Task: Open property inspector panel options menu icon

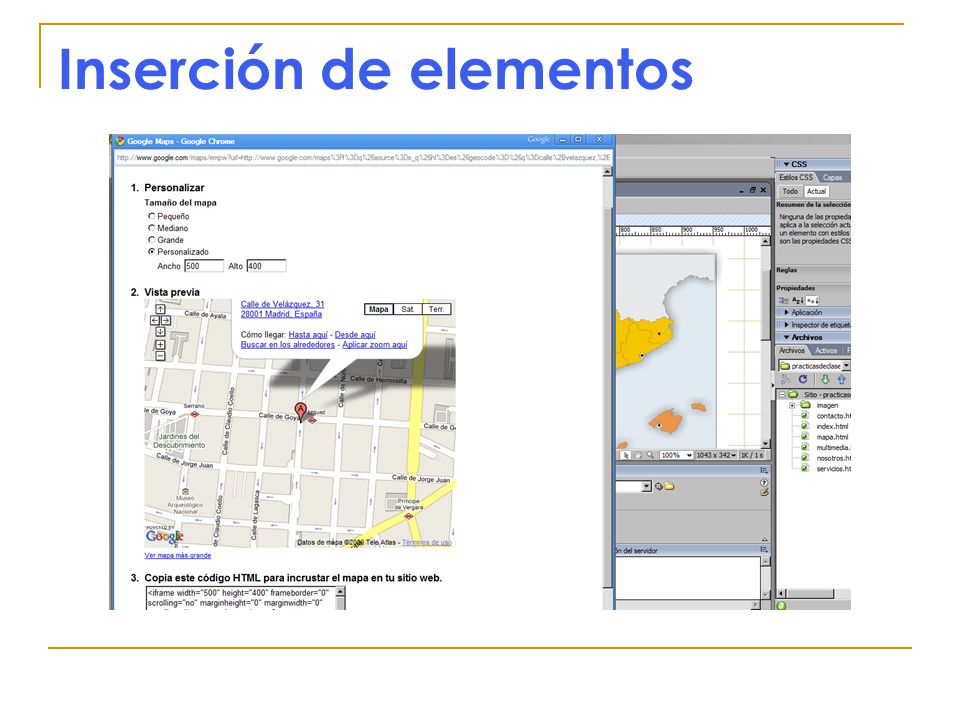Action: (764, 470)
